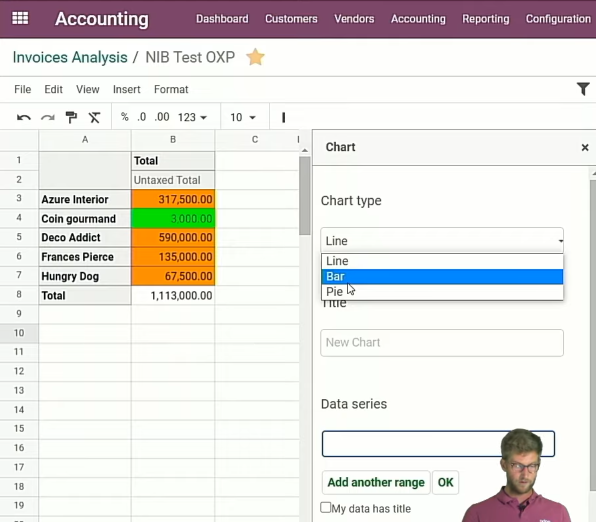Select the paint format roller icon
This screenshot has width=596, height=522.
coord(71,117)
